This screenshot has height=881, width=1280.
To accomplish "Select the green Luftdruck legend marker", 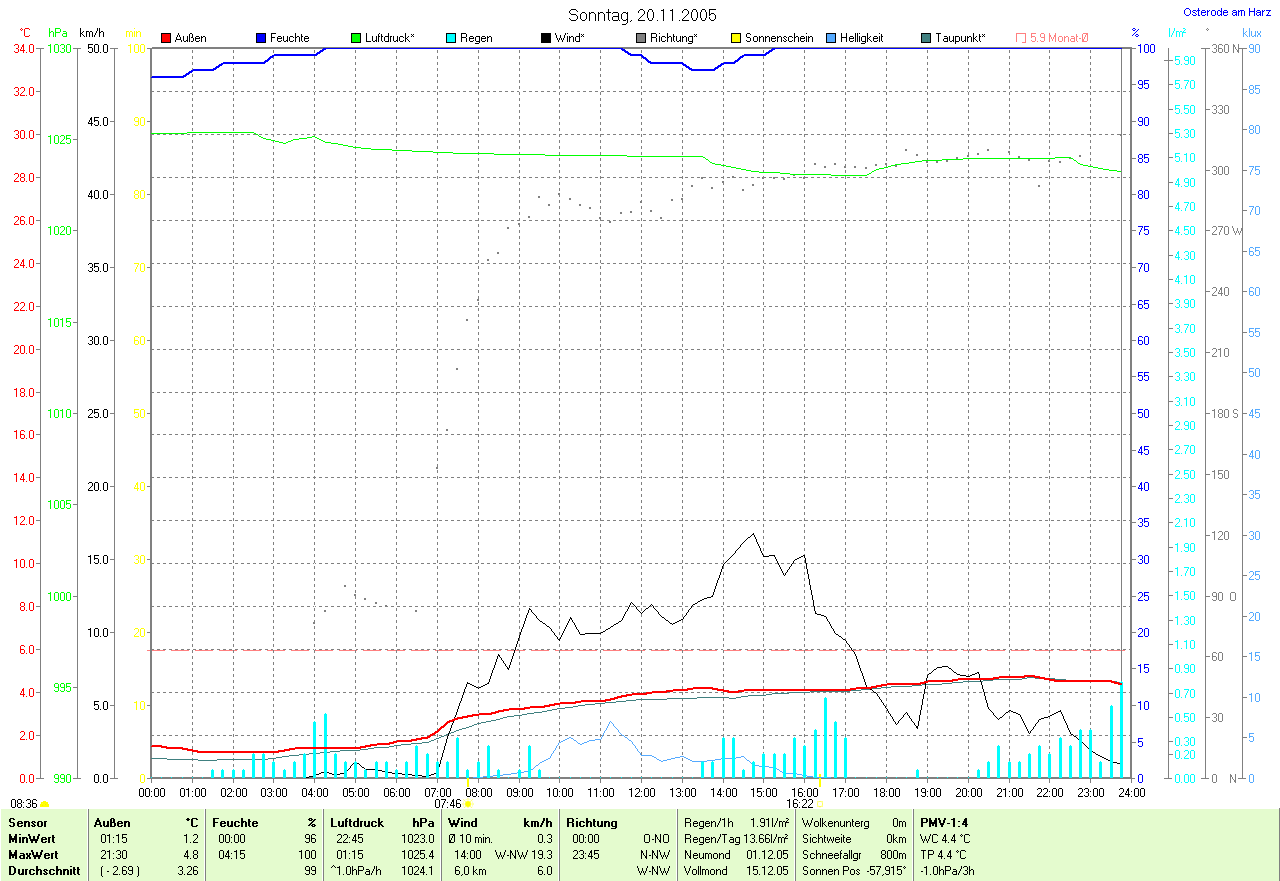I will tap(356, 38).
